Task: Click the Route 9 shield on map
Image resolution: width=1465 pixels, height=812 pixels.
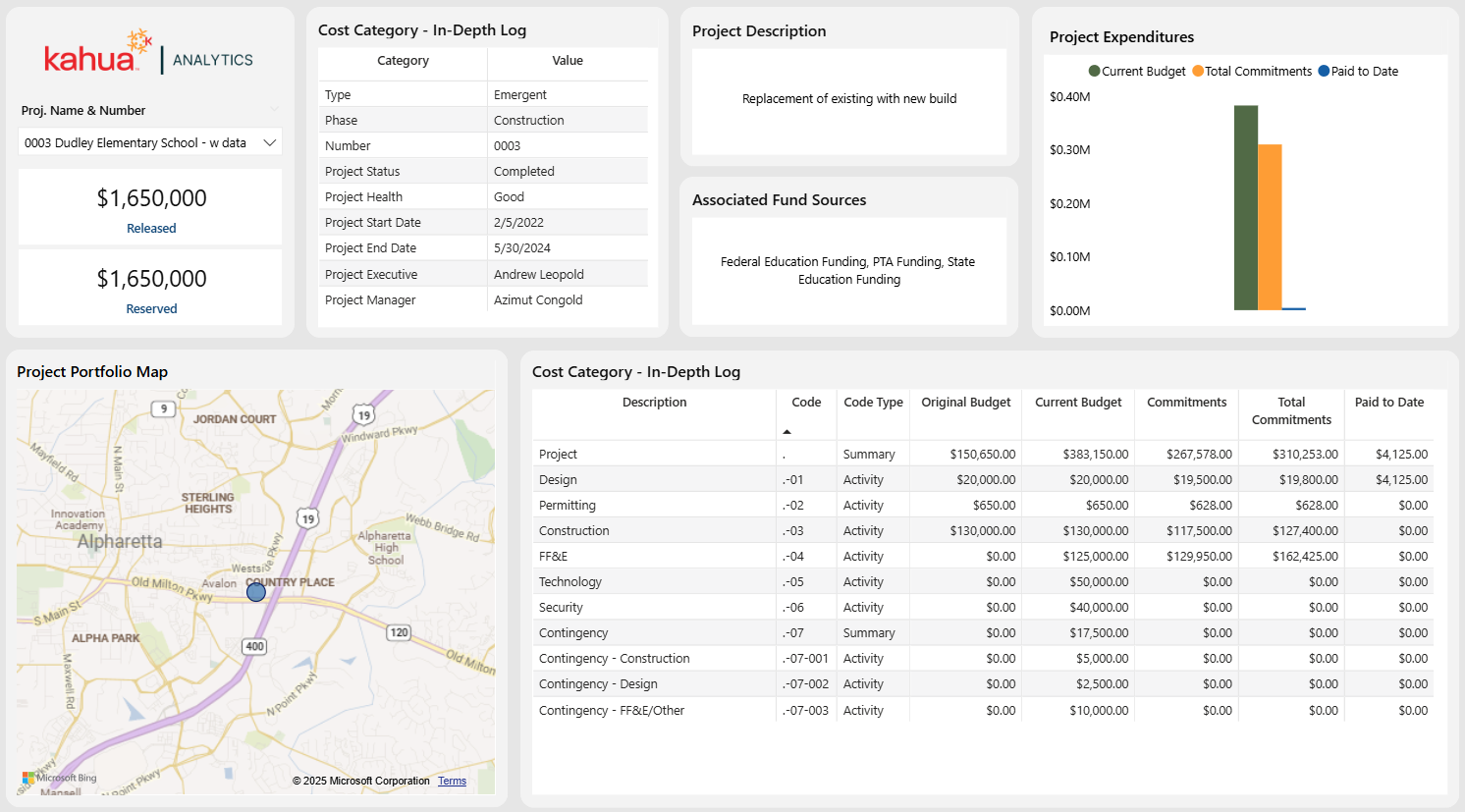Action: 163,408
